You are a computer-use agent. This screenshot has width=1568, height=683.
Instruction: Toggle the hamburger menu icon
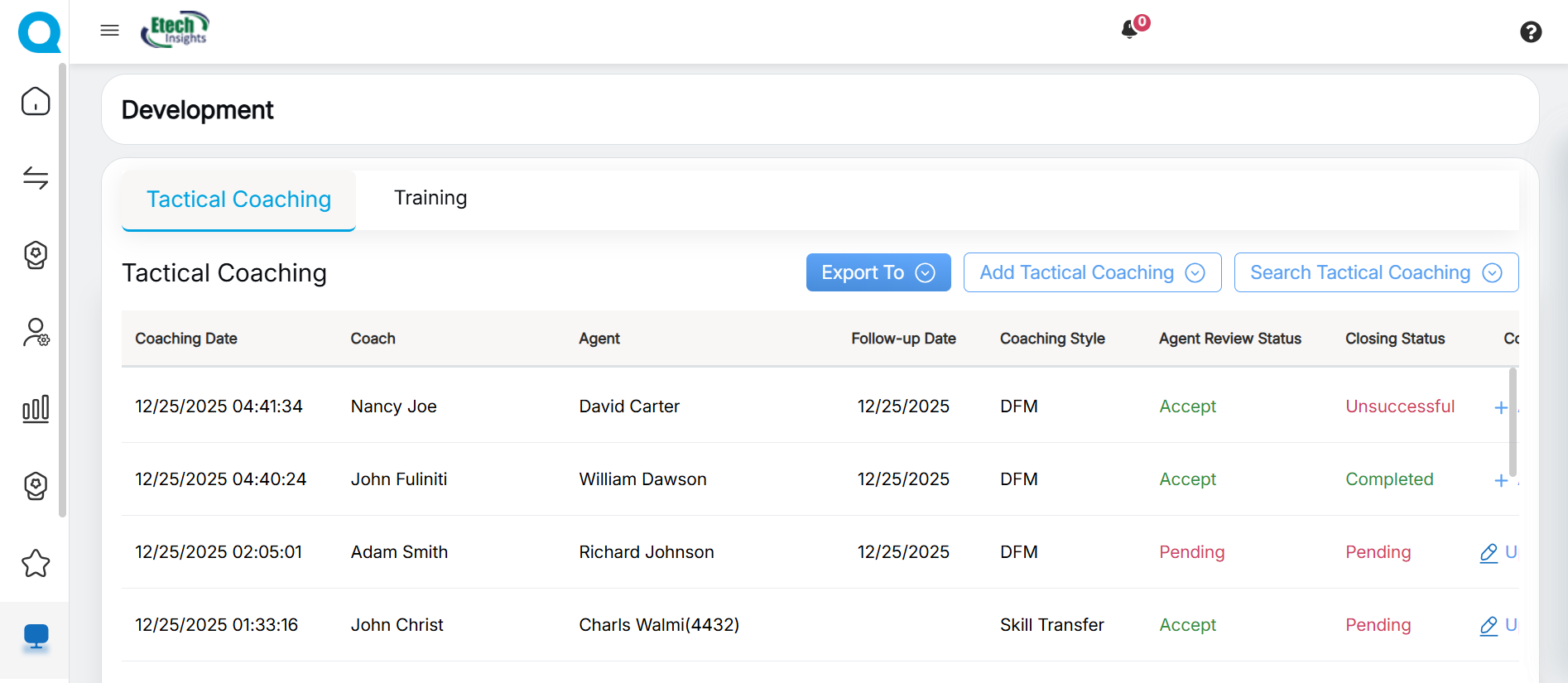(109, 31)
